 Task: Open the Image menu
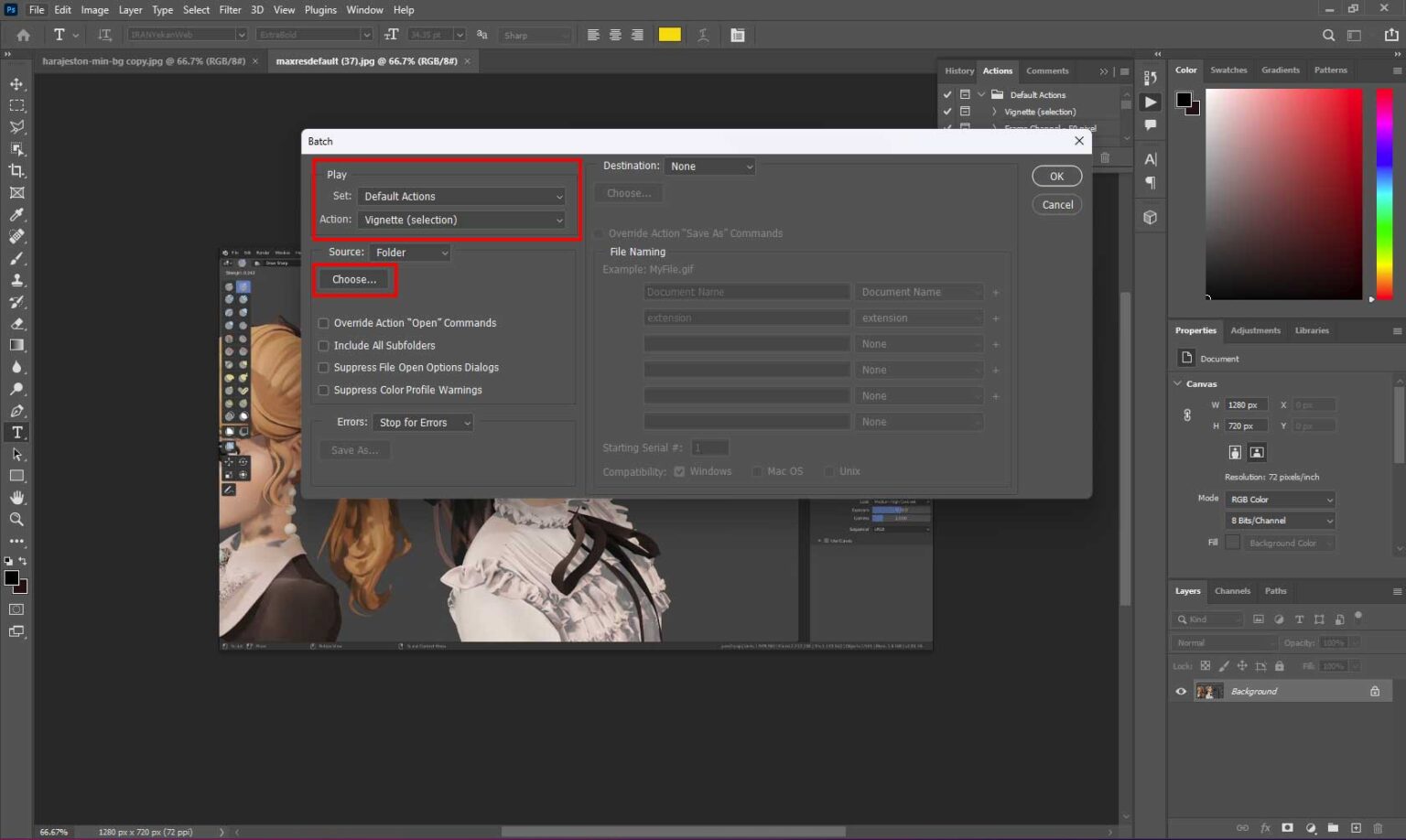click(x=94, y=10)
